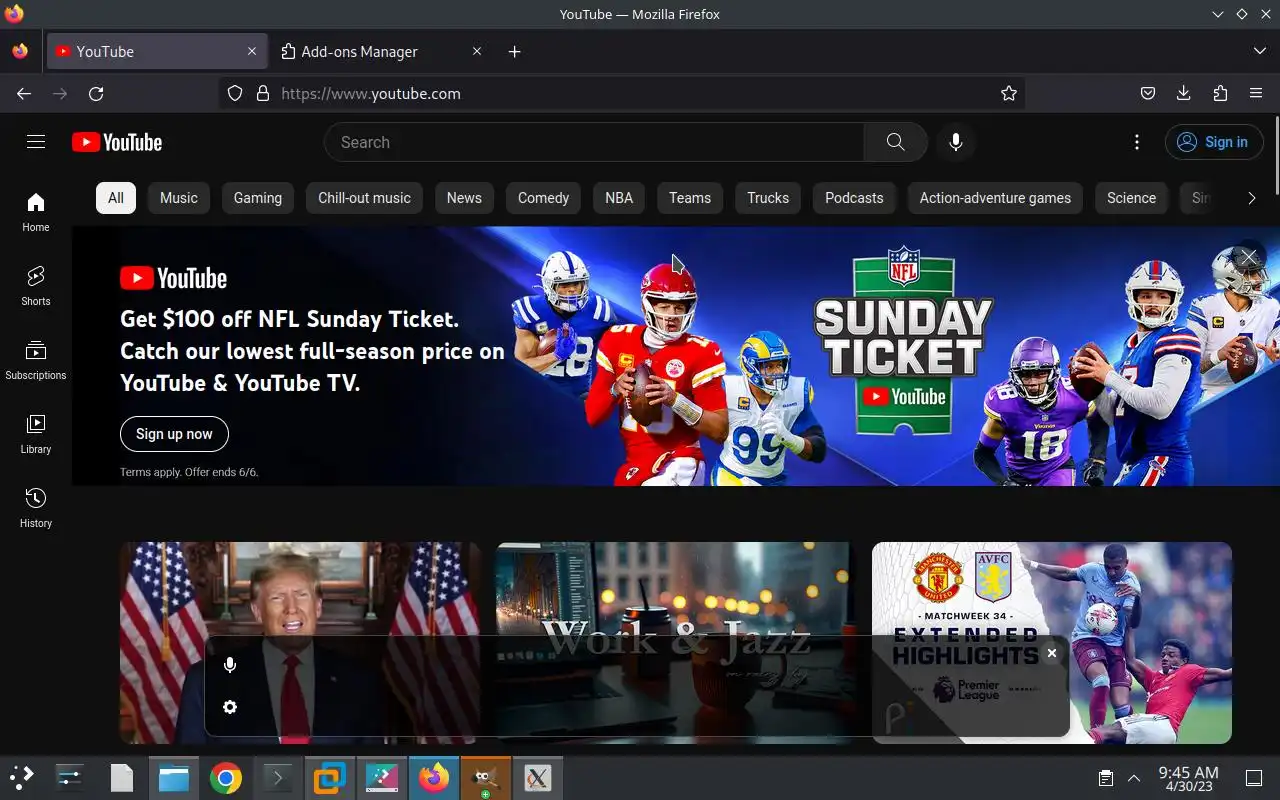This screenshot has height=800, width=1280.
Task: Reload the current page
Action: coord(96,93)
